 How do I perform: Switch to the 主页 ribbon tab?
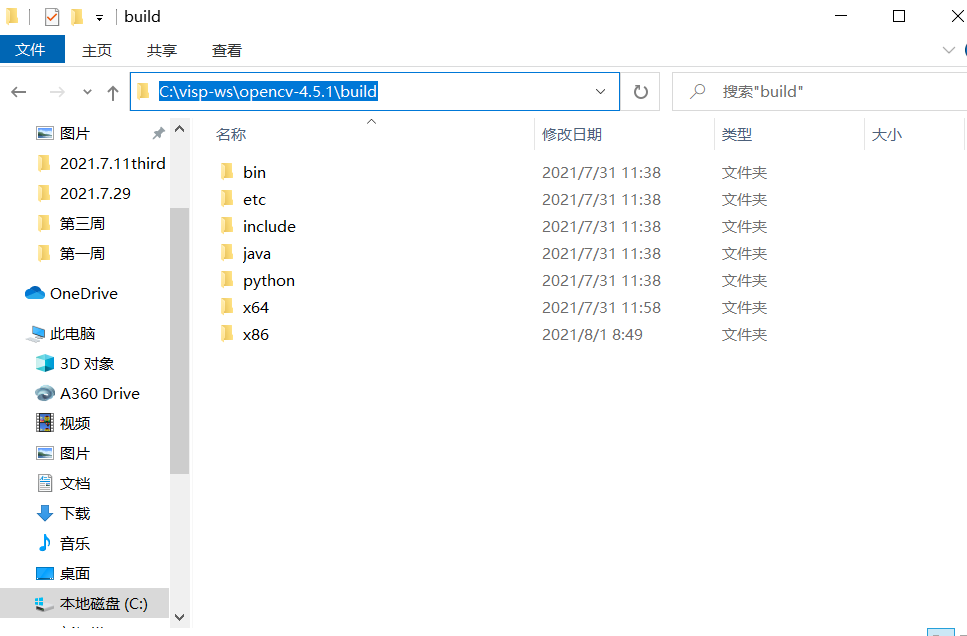(x=97, y=50)
